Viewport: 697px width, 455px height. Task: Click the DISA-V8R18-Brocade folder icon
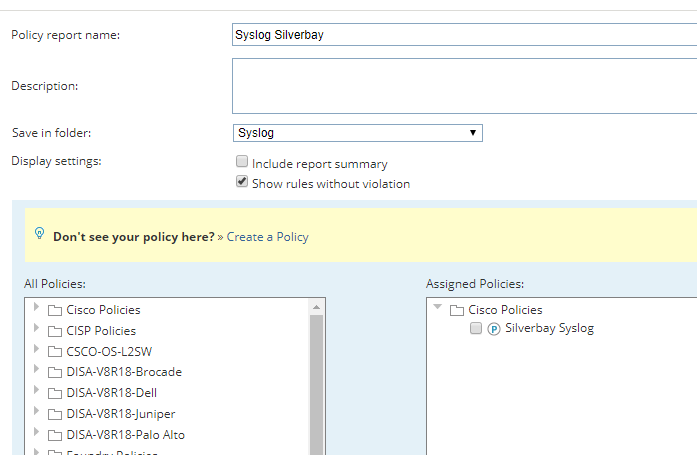[x=55, y=372]
